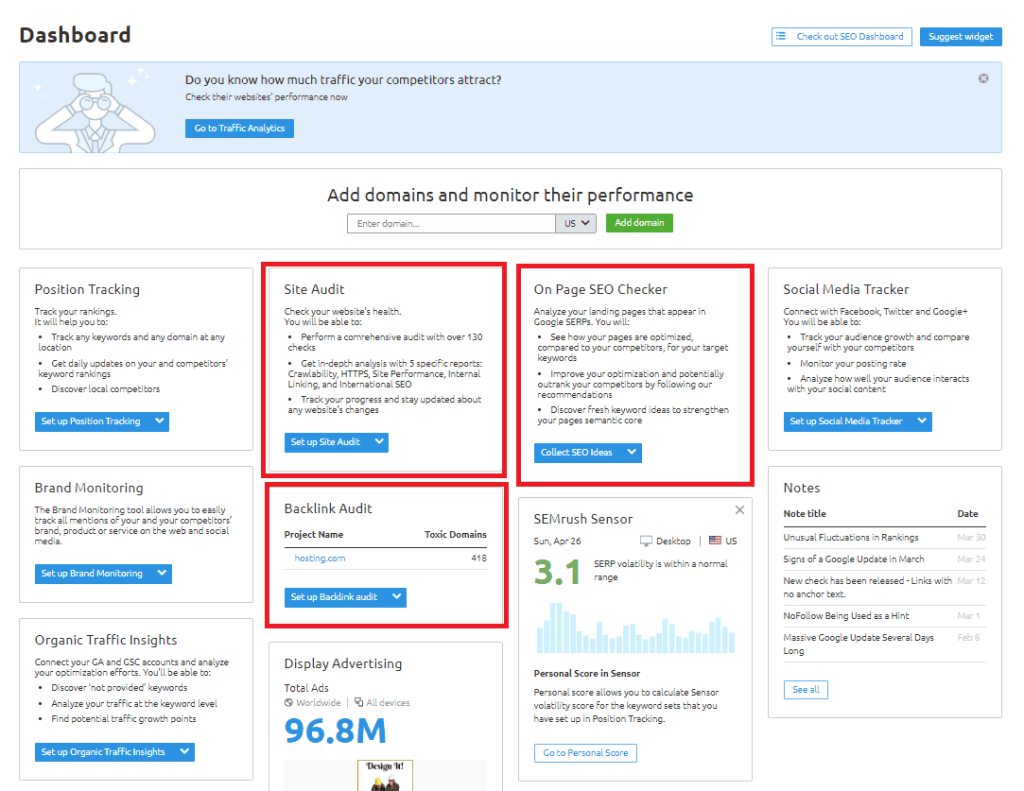Click See all in Notes
The image size is (1024, 791).
pos(806,690)
